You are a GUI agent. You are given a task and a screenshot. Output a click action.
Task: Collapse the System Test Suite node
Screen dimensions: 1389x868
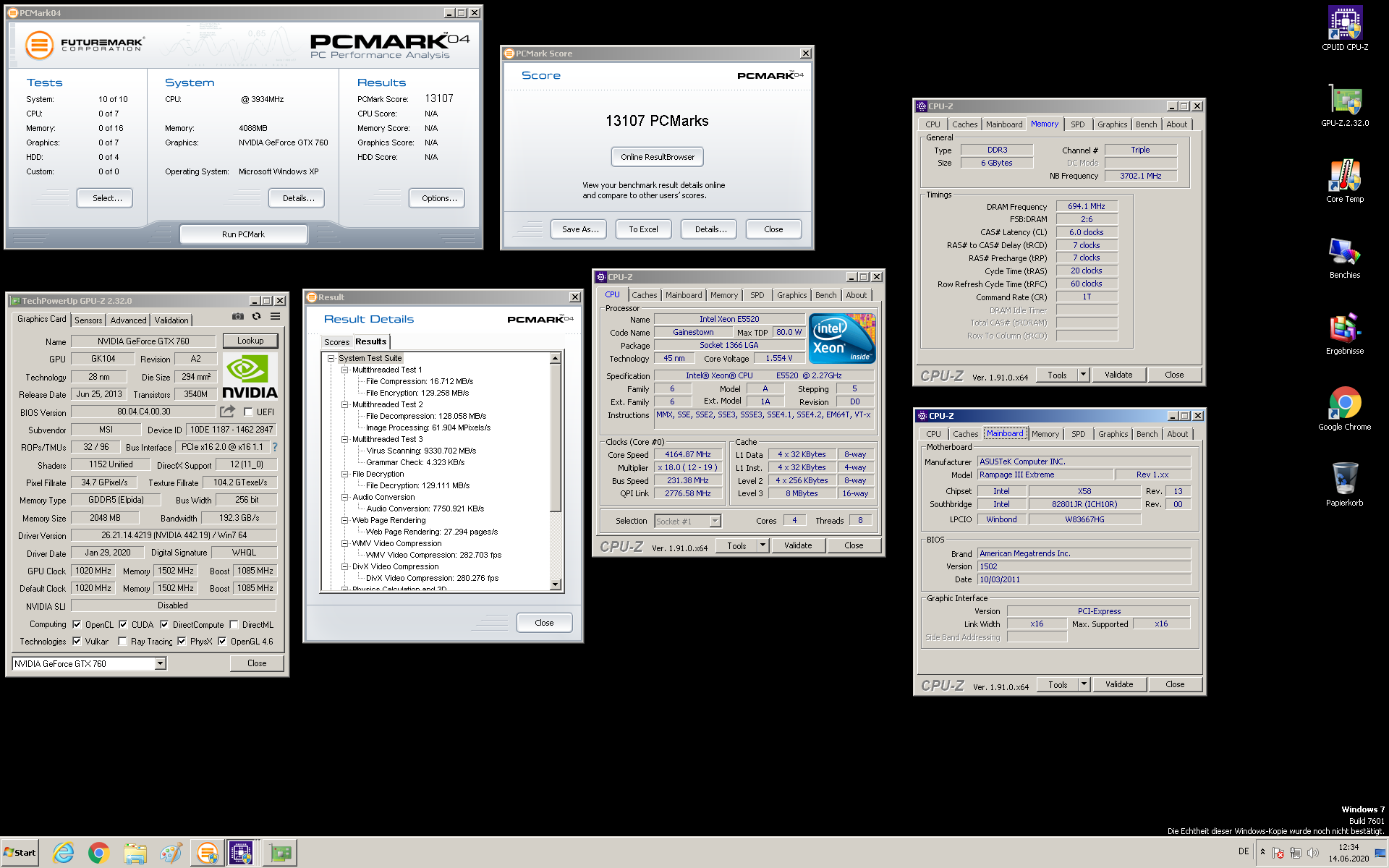point(331,359)
